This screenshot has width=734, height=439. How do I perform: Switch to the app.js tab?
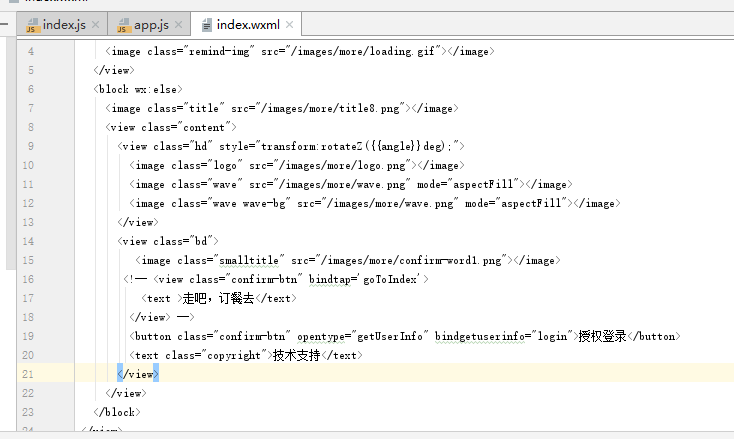pos(150,25)
